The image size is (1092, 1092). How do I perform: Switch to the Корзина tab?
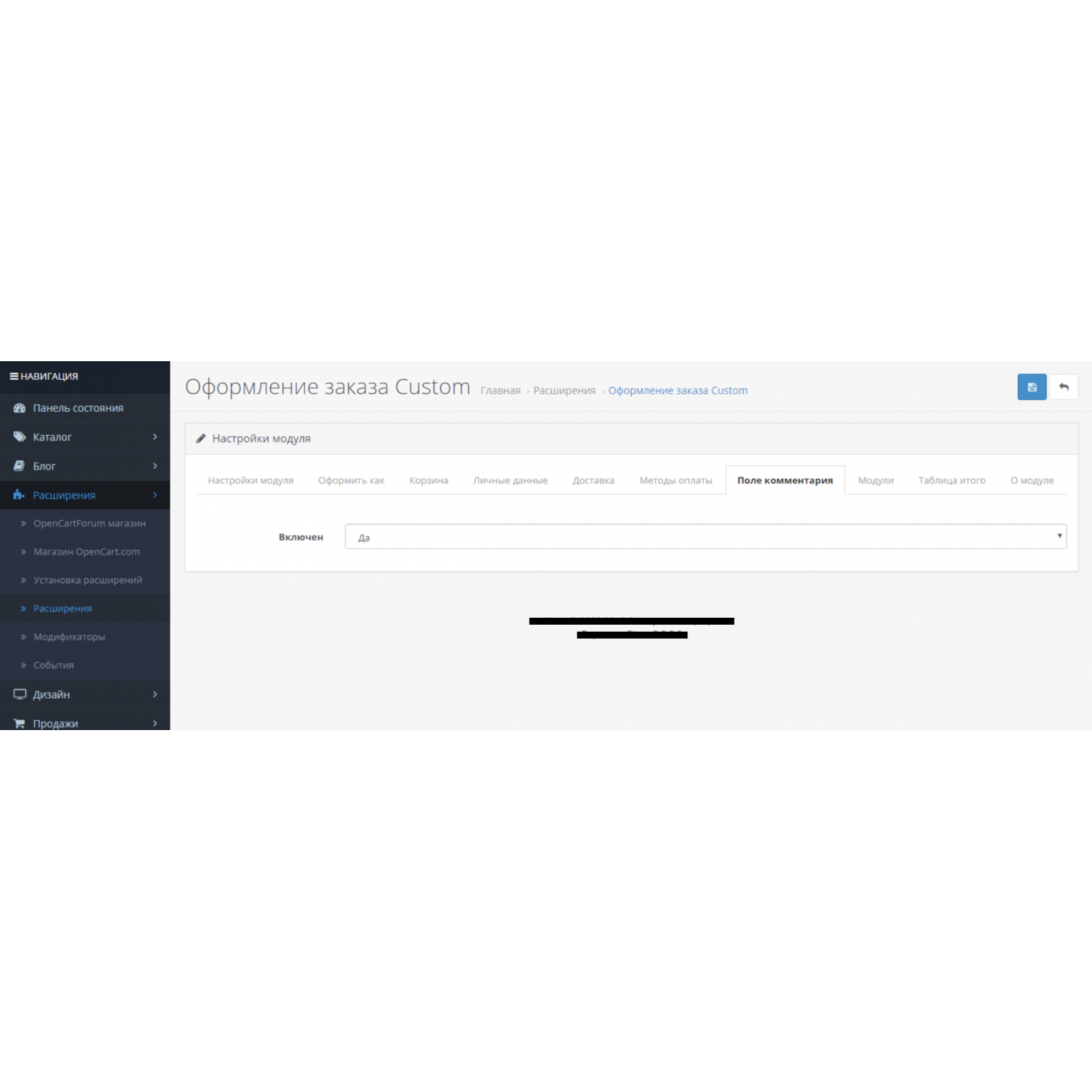[428, 480]
